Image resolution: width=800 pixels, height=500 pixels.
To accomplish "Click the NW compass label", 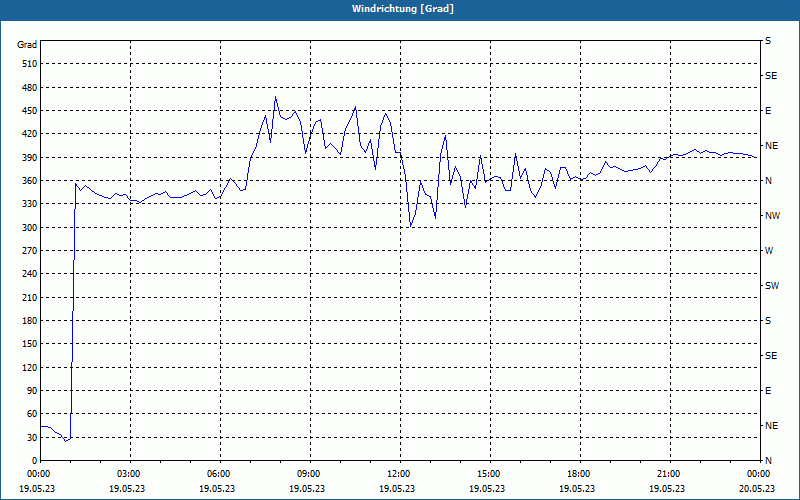I will point(772,216).
